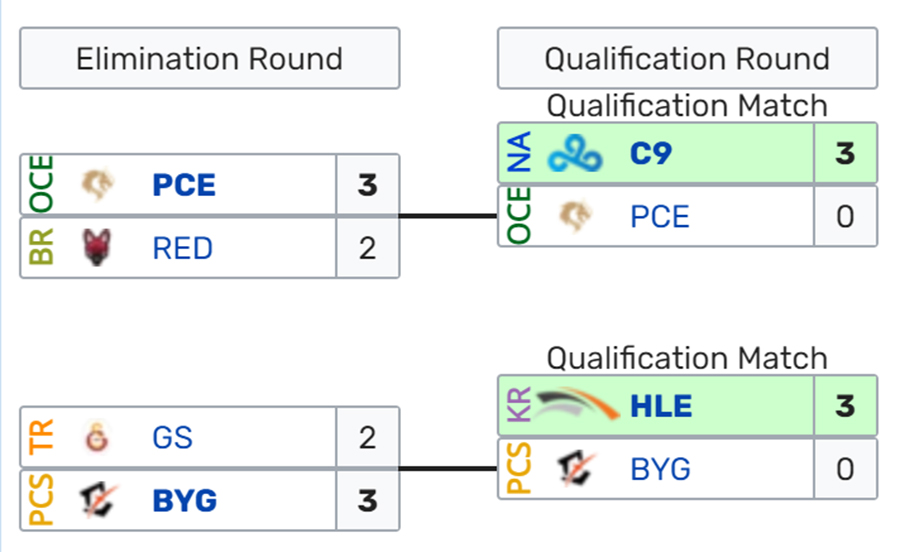Viewport: 900px width, 552px height.
Task: Click BYG logo in Qualification Match
Action: coord(576,468)
